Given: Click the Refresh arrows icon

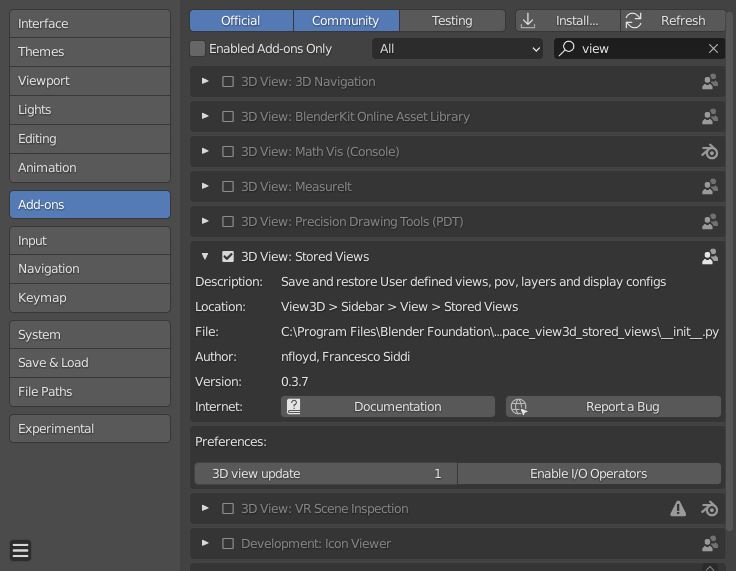Looking at the screenshot, I should pos(633,21).
